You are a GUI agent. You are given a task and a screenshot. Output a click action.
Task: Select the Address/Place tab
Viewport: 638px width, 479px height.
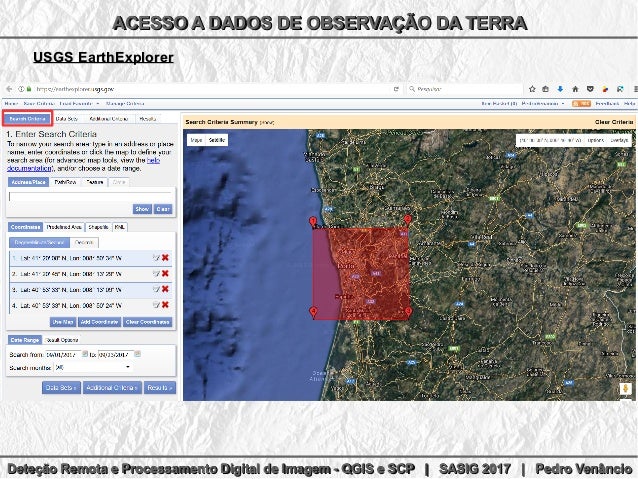pyautogui.click(x=28, y=182)
